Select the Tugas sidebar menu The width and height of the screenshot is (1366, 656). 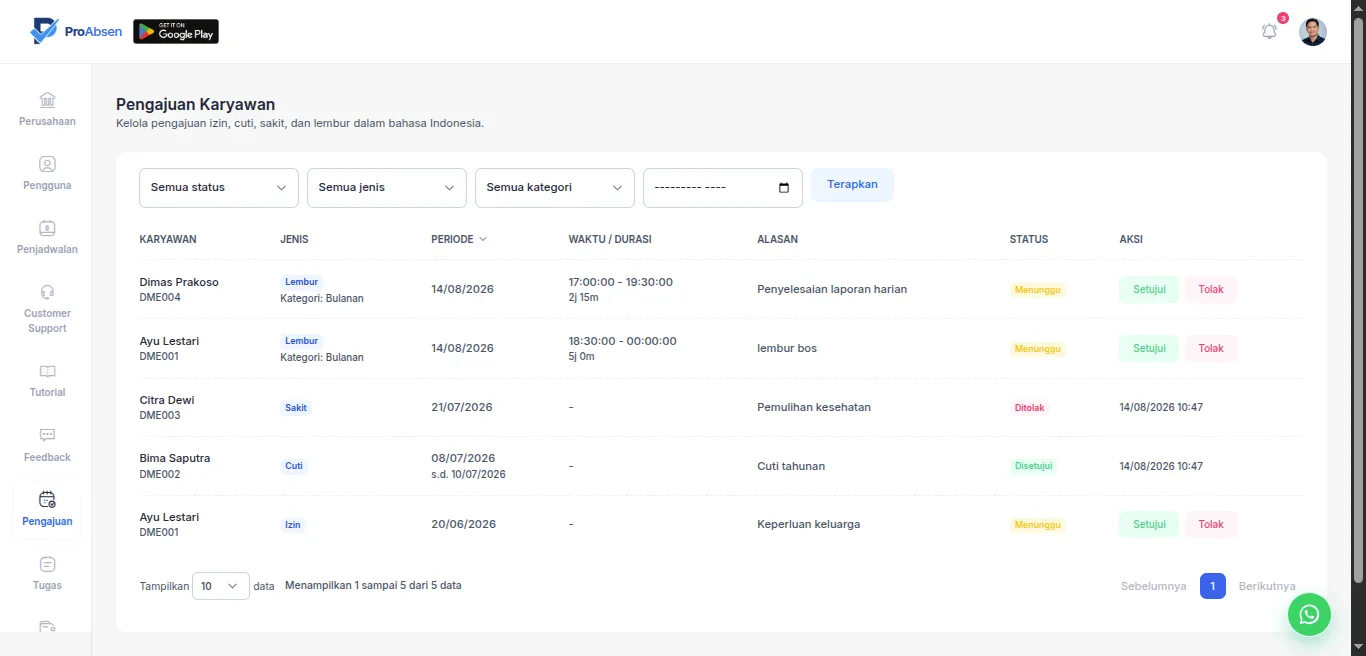(x=47, y=574)
